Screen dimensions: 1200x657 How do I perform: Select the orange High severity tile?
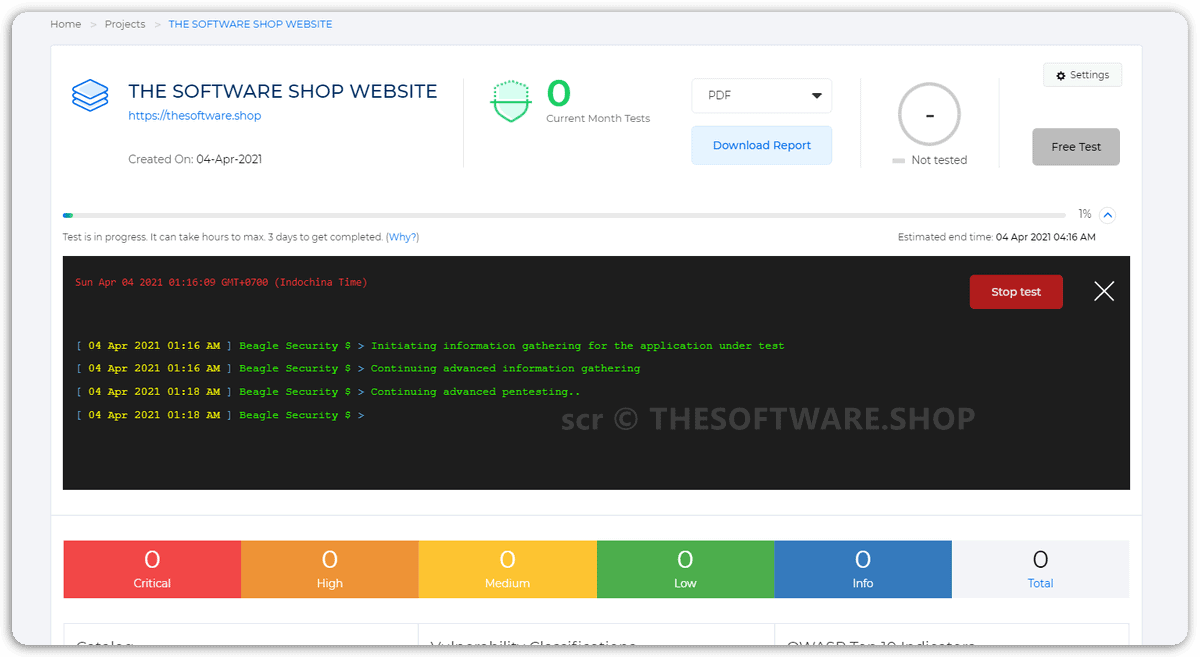point(330,569)
